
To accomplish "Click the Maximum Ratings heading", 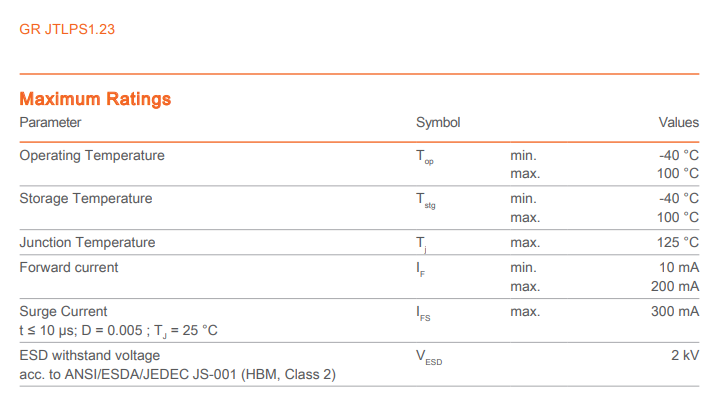I will coord(95,99).
